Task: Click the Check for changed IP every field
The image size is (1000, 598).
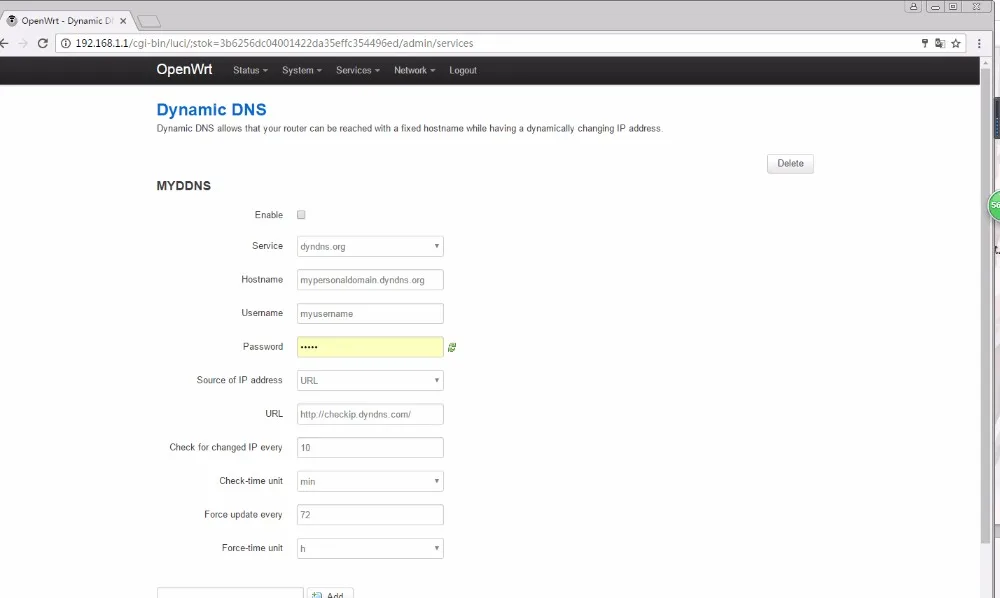Action: 370,448
